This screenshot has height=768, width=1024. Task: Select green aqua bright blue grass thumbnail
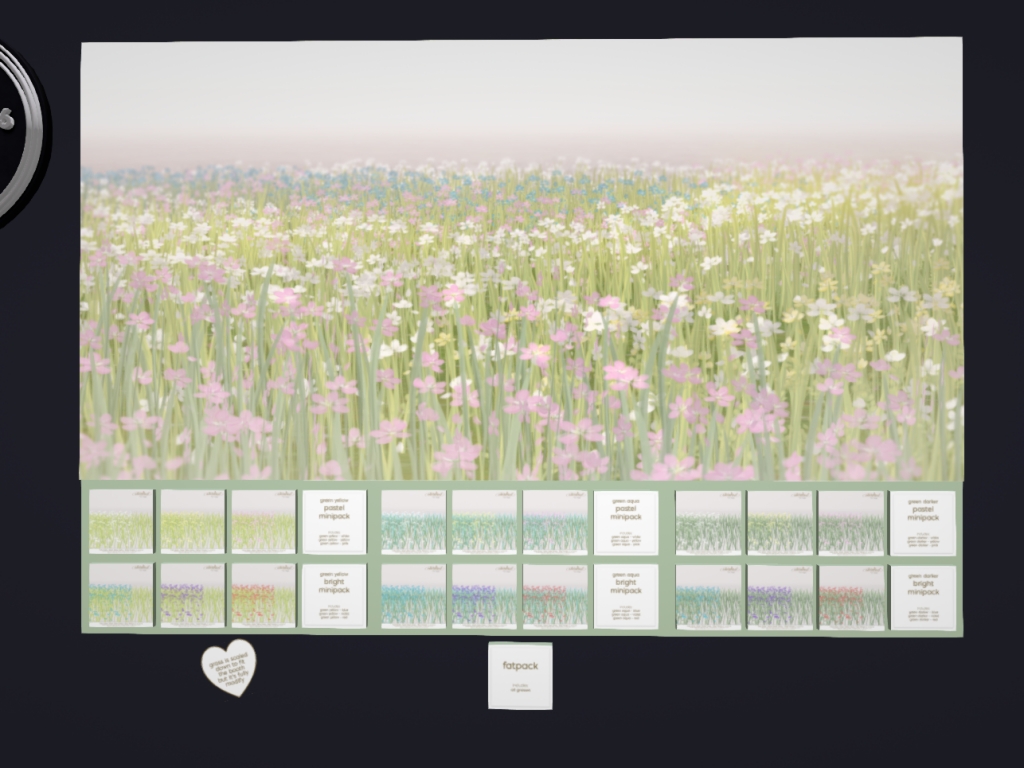click(x=413, y=596)
